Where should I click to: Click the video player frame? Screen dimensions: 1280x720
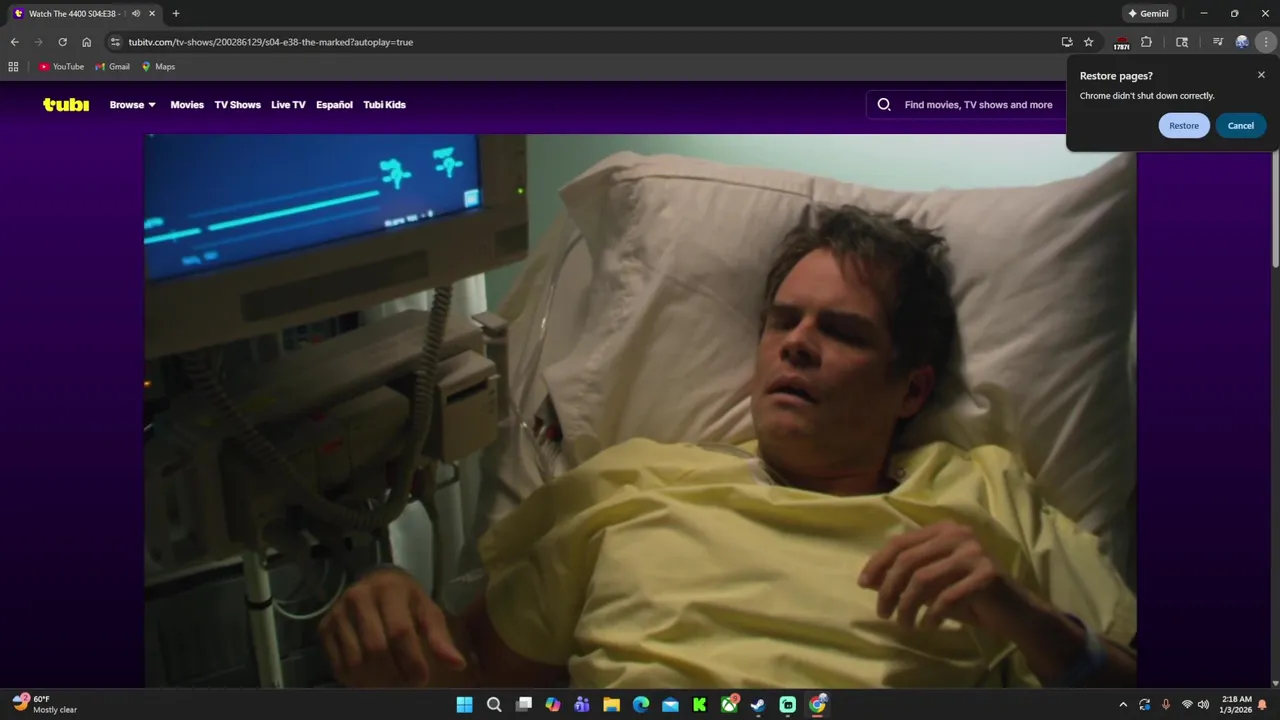(640, 410)
